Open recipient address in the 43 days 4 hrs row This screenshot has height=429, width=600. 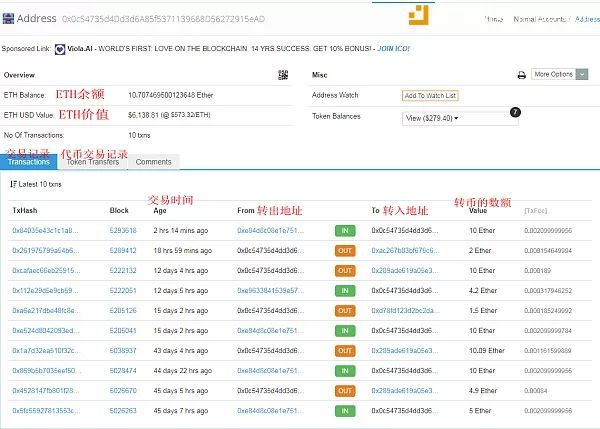[x=405, y=351]
